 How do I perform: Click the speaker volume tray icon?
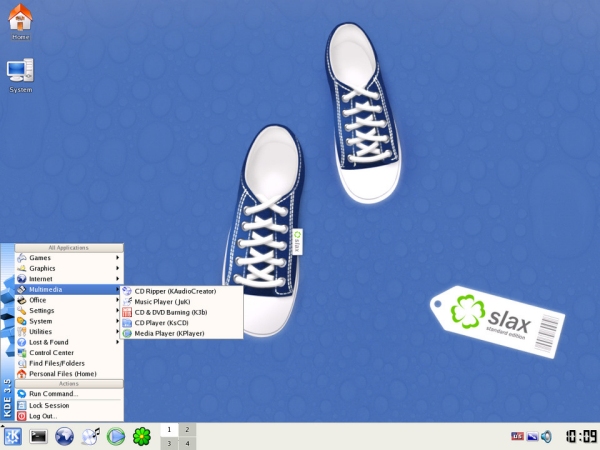(x=546, y=436)
